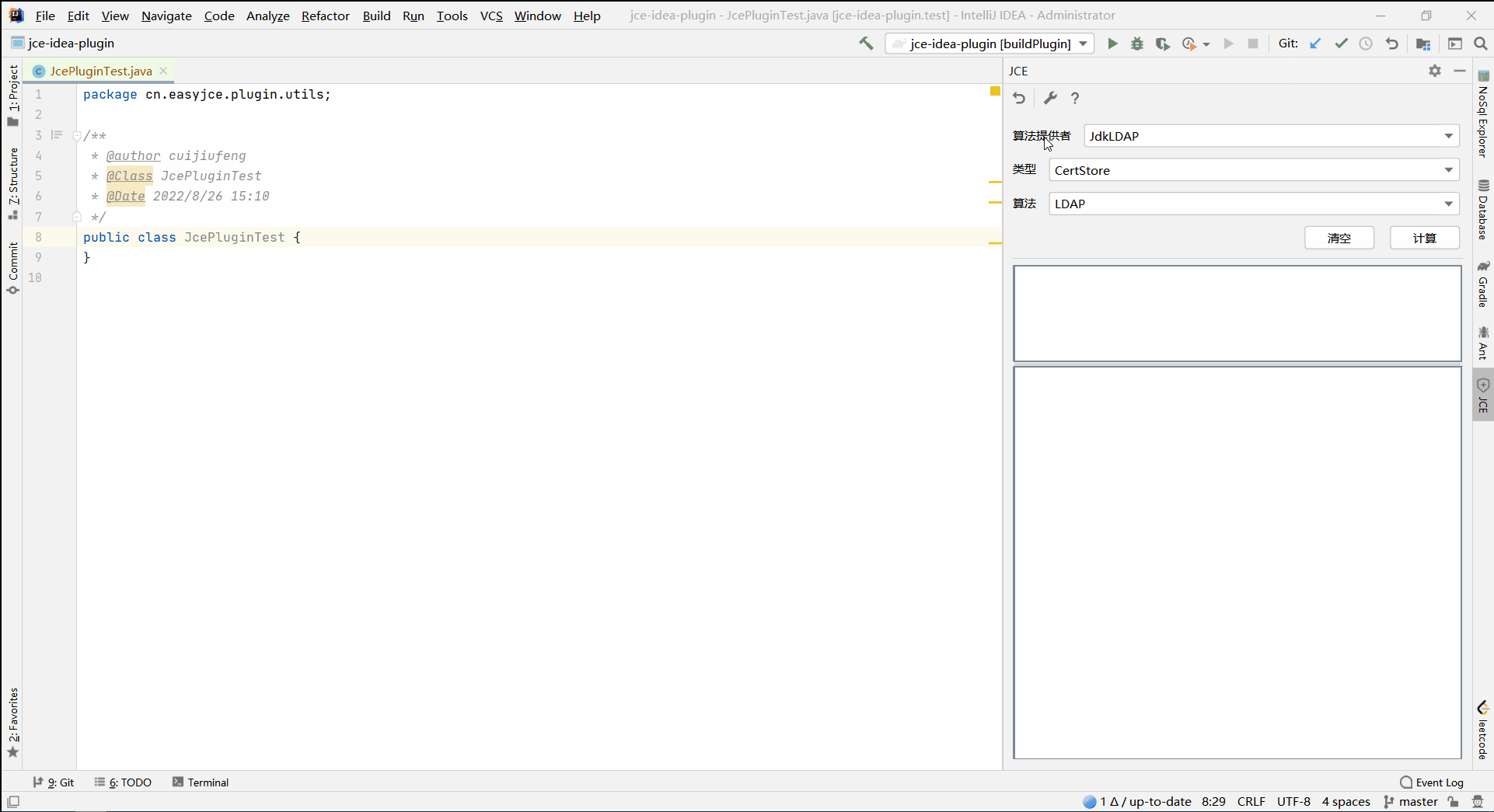Open the UTF-8 encoding selector
1494x812 pixels.
tap(1293, 802)
